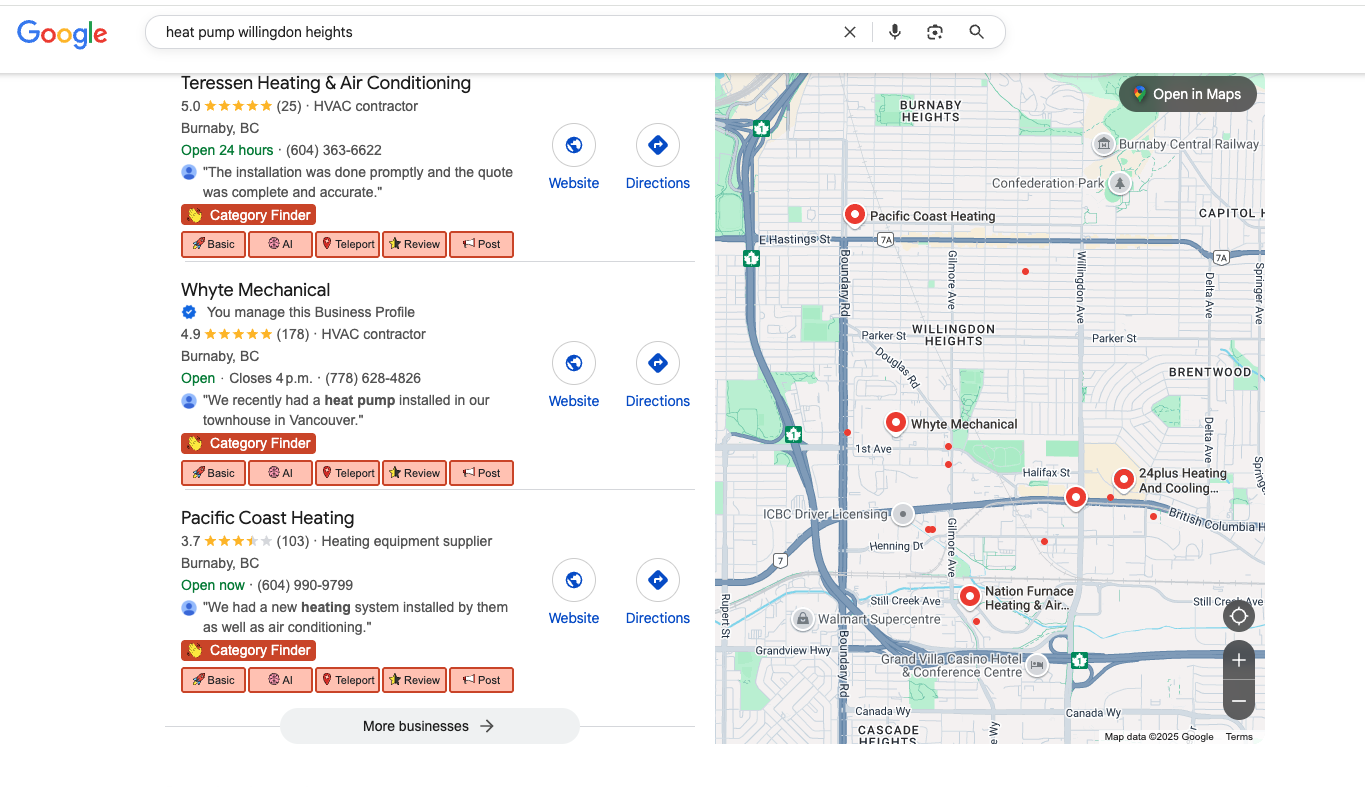
Task: Click Teressen phone number (604) 363-6622
Action: click(334, 150)
